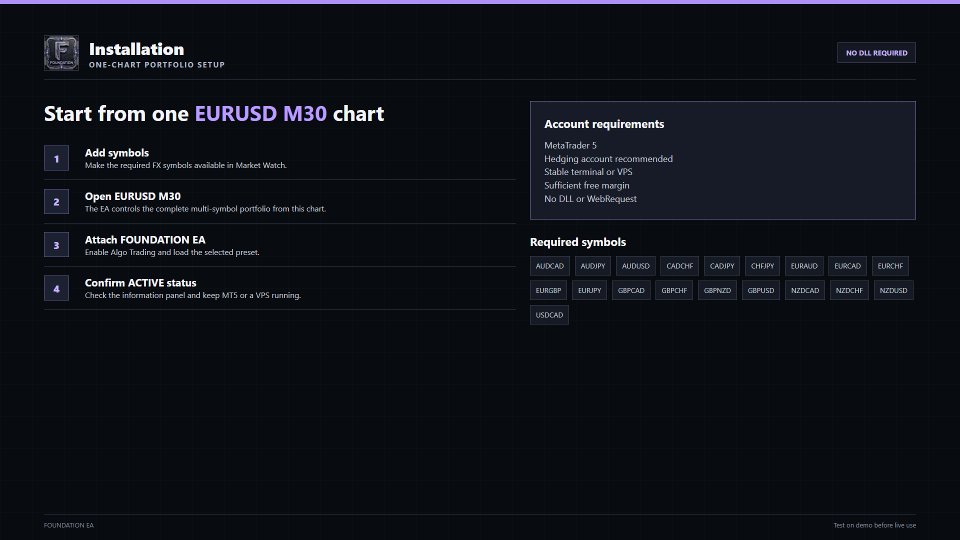Select the EURGBP symbol tag
Screen dimensions: 960x540
tap(548, 290)
